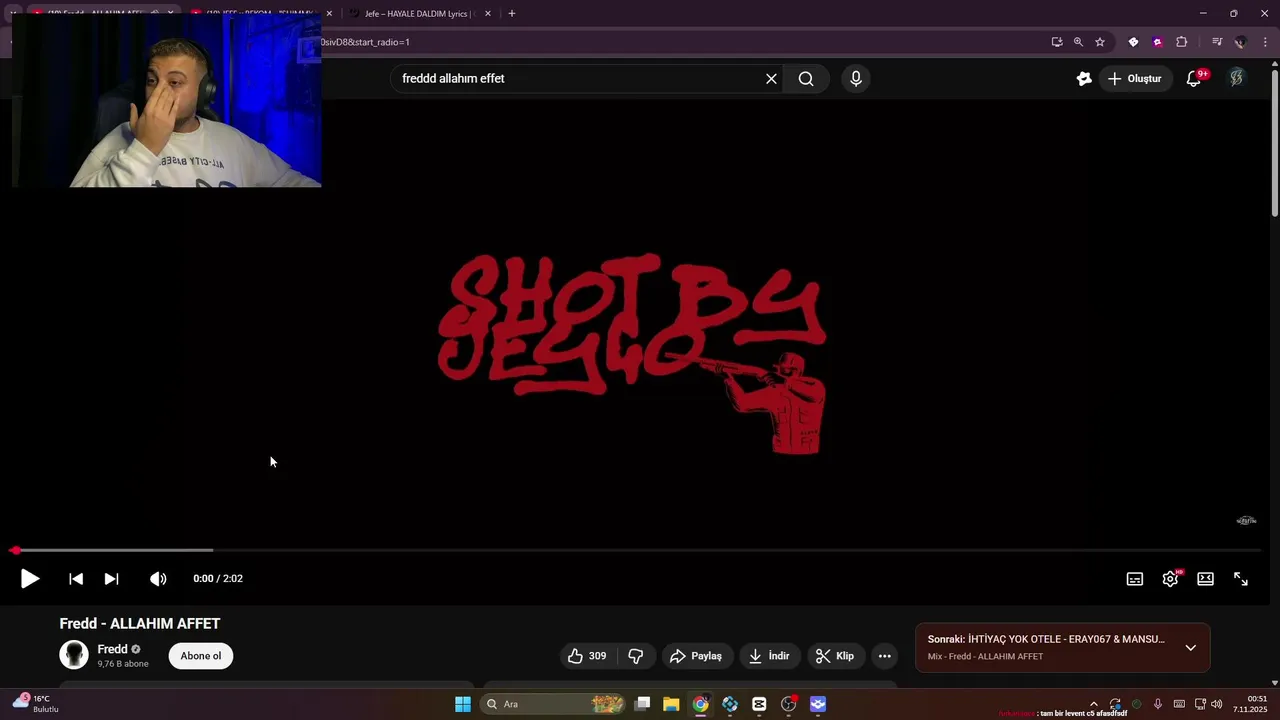Share the video via Paylaş
Viewport: 1280px width, 720px height.
coord(696,656)
